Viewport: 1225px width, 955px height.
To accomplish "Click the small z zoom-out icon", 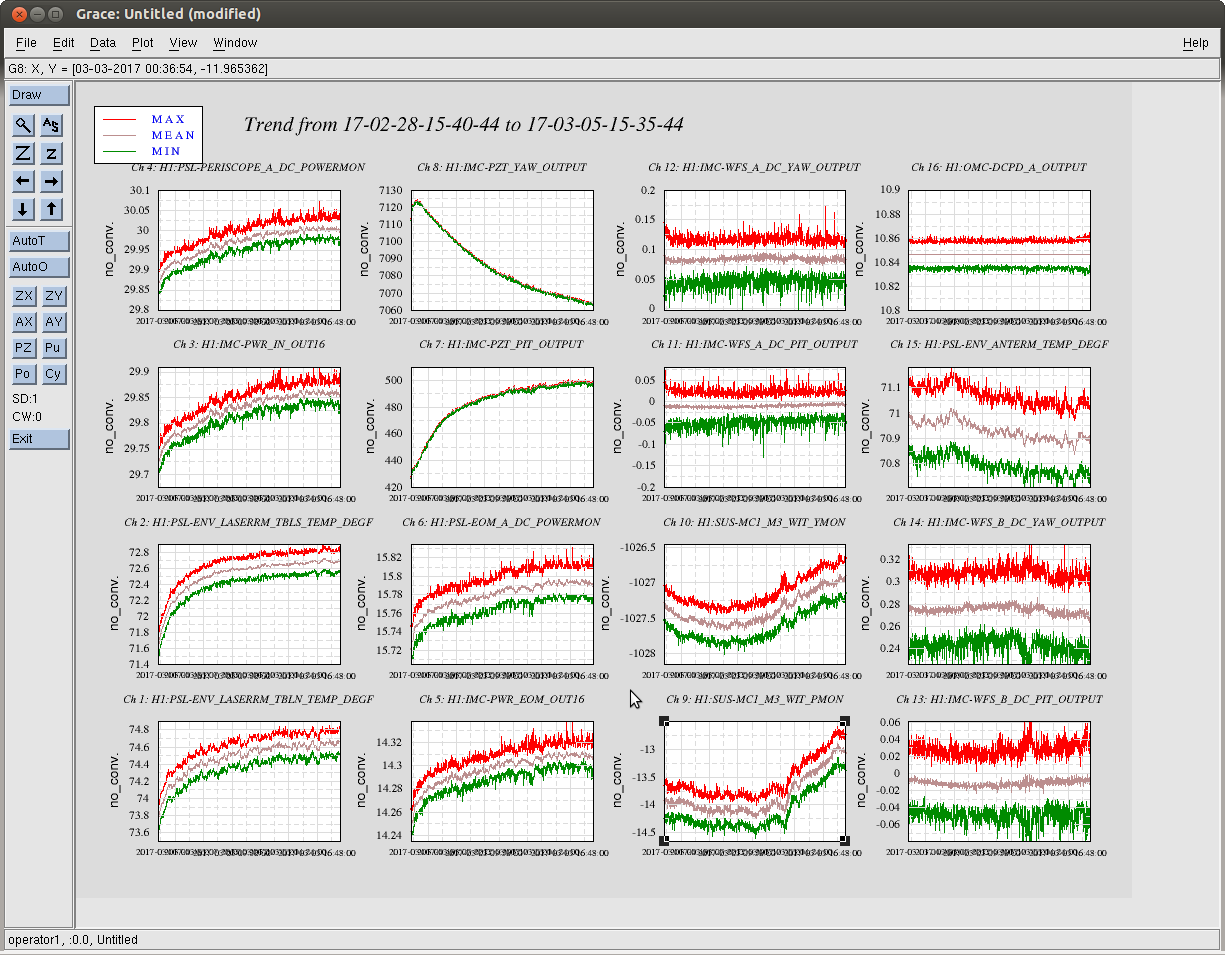I will pos(52,153).
